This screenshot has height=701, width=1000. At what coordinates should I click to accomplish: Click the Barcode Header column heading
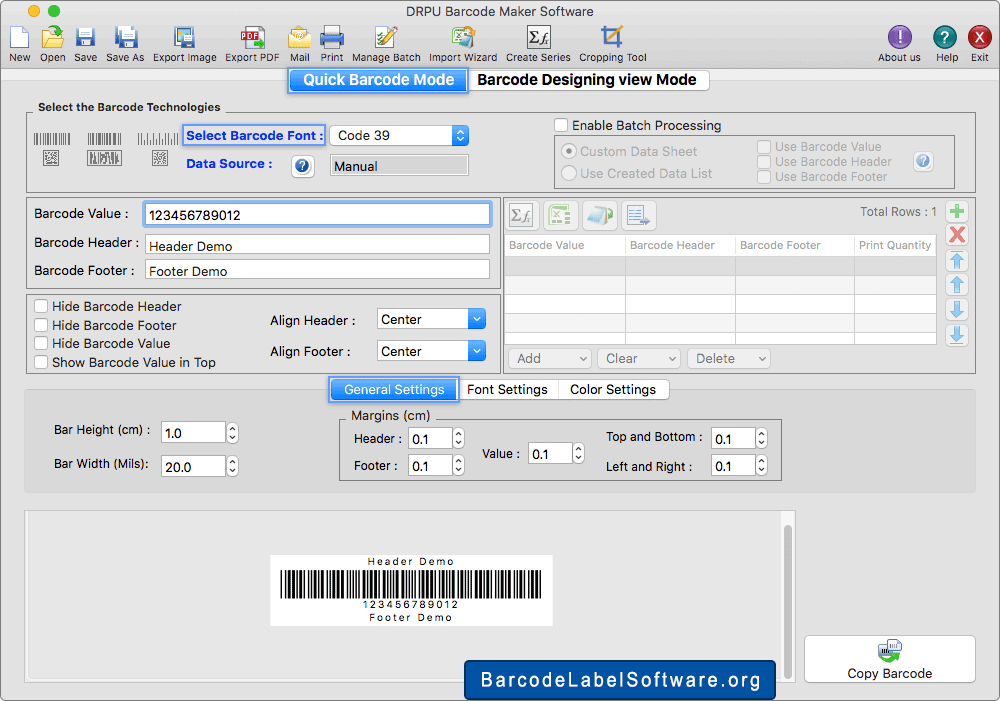(x=672, y=246)
